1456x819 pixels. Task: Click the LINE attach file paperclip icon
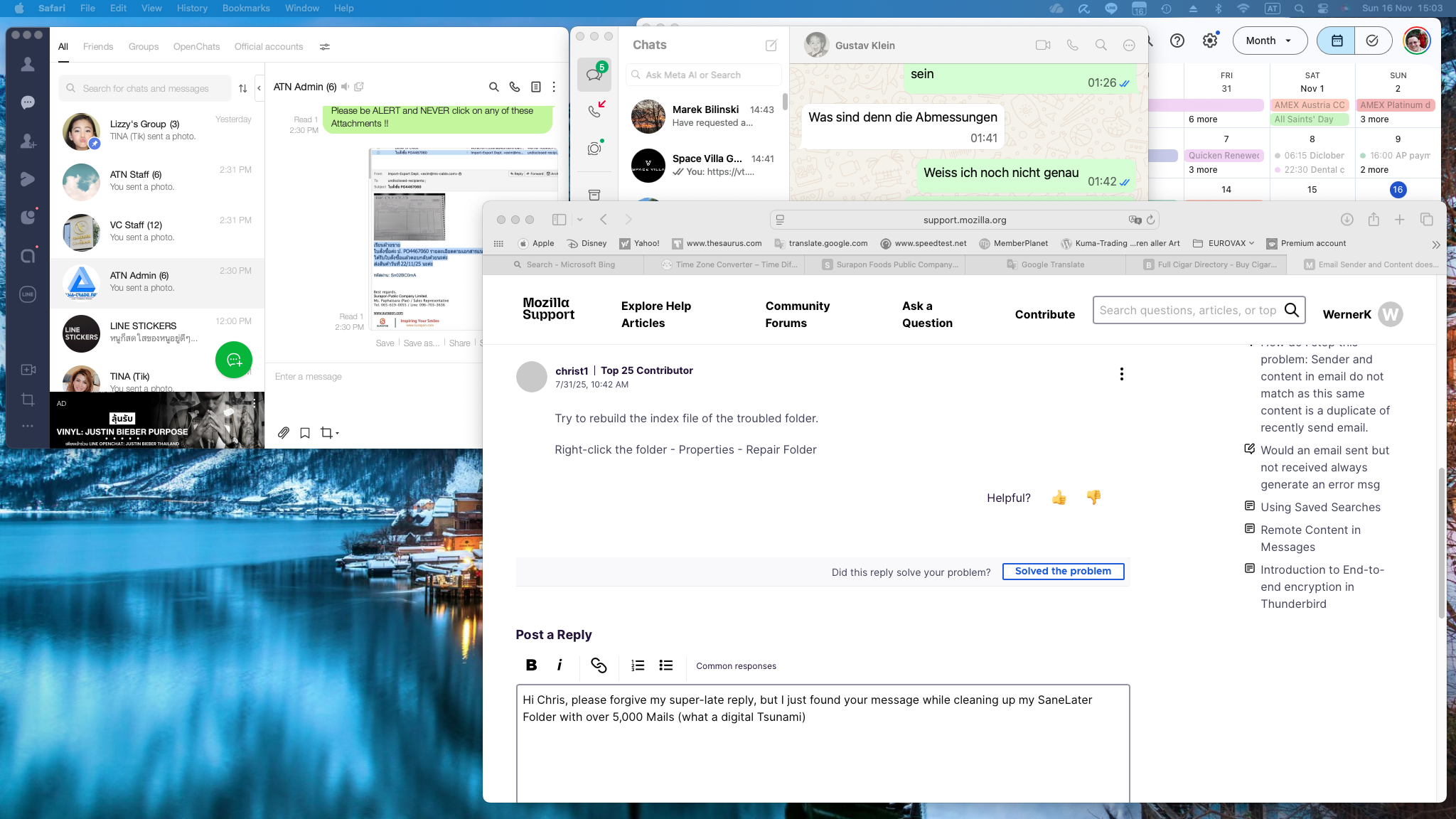tap(283, 432)
